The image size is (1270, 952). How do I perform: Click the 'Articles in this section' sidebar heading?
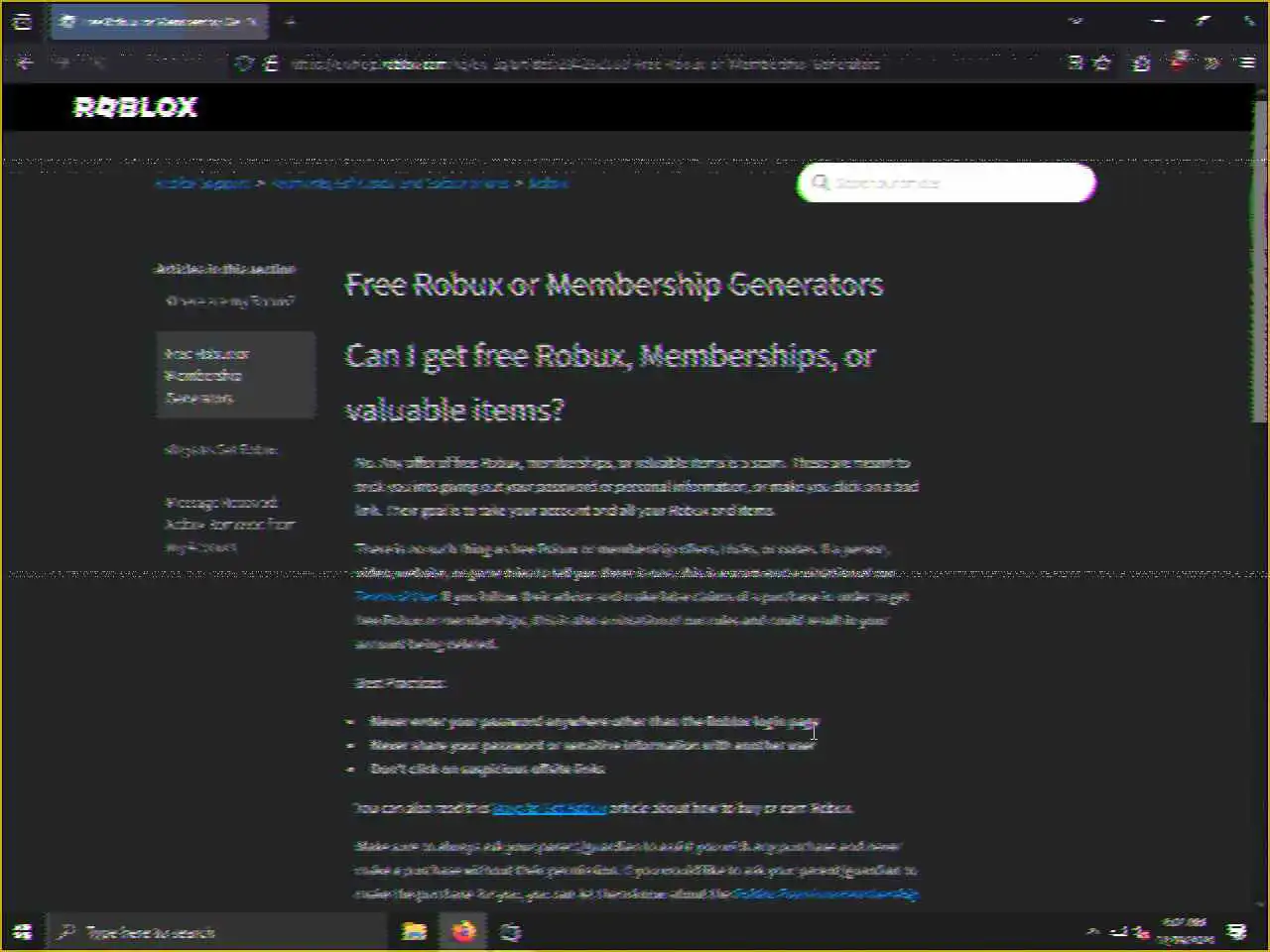225,269
